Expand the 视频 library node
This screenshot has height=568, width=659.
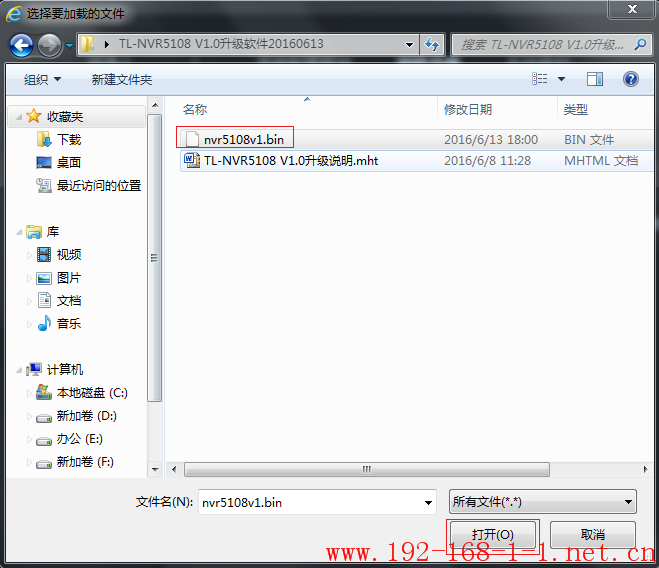pos(29,255)
